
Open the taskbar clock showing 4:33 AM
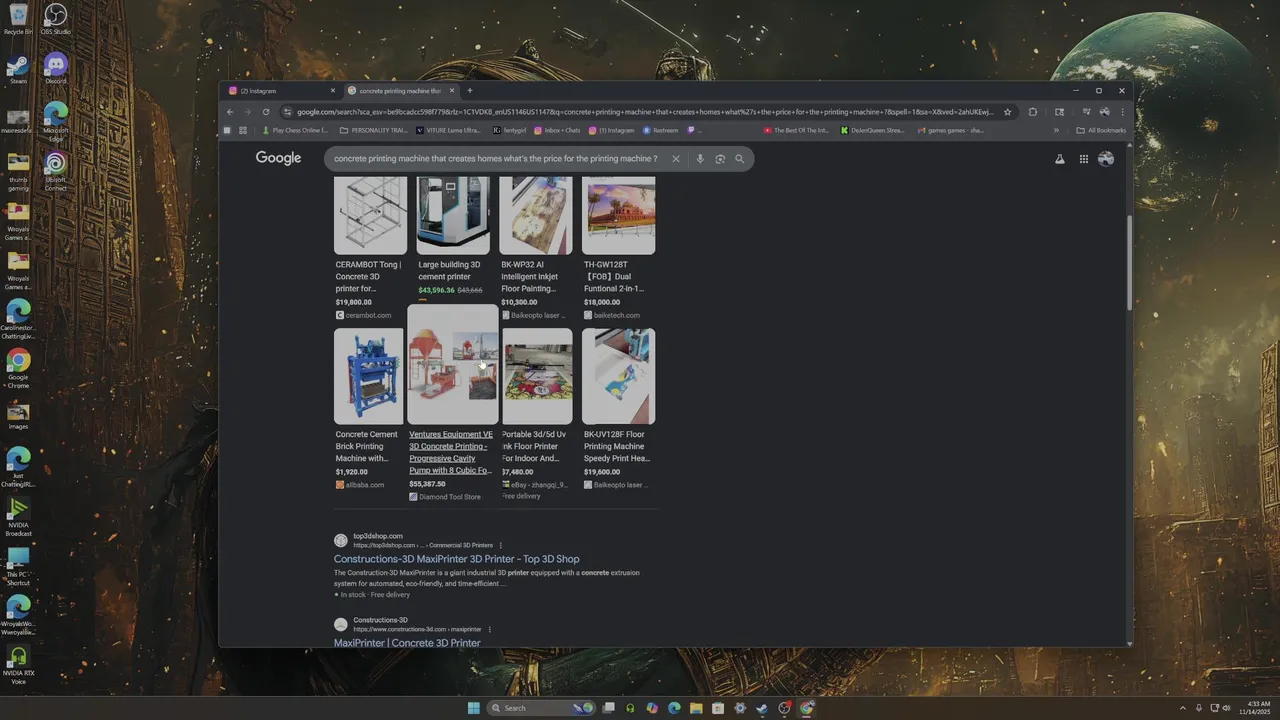1254,708
